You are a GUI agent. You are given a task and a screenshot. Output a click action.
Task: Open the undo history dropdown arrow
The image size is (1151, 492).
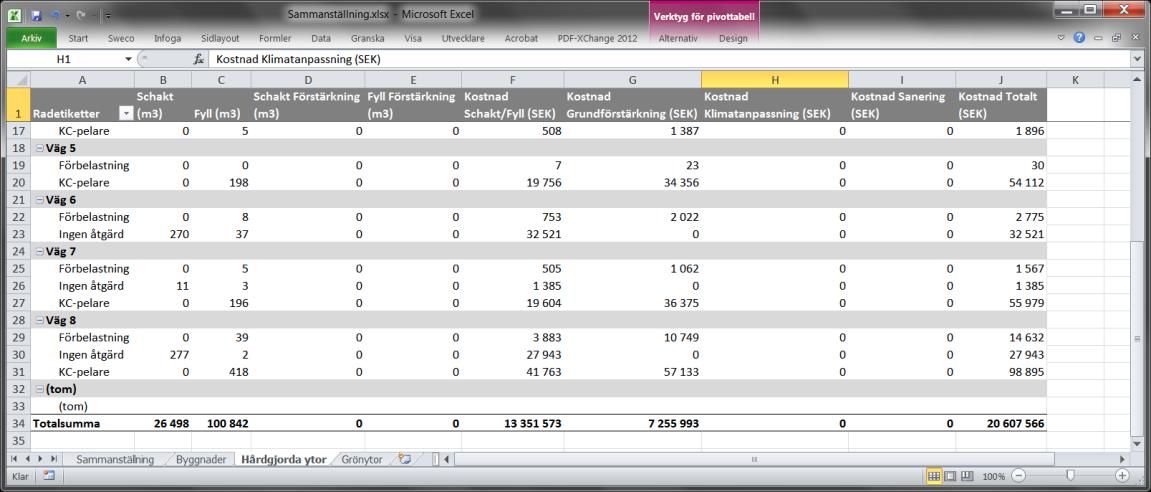pyautogui.click(x=67, y=15)
